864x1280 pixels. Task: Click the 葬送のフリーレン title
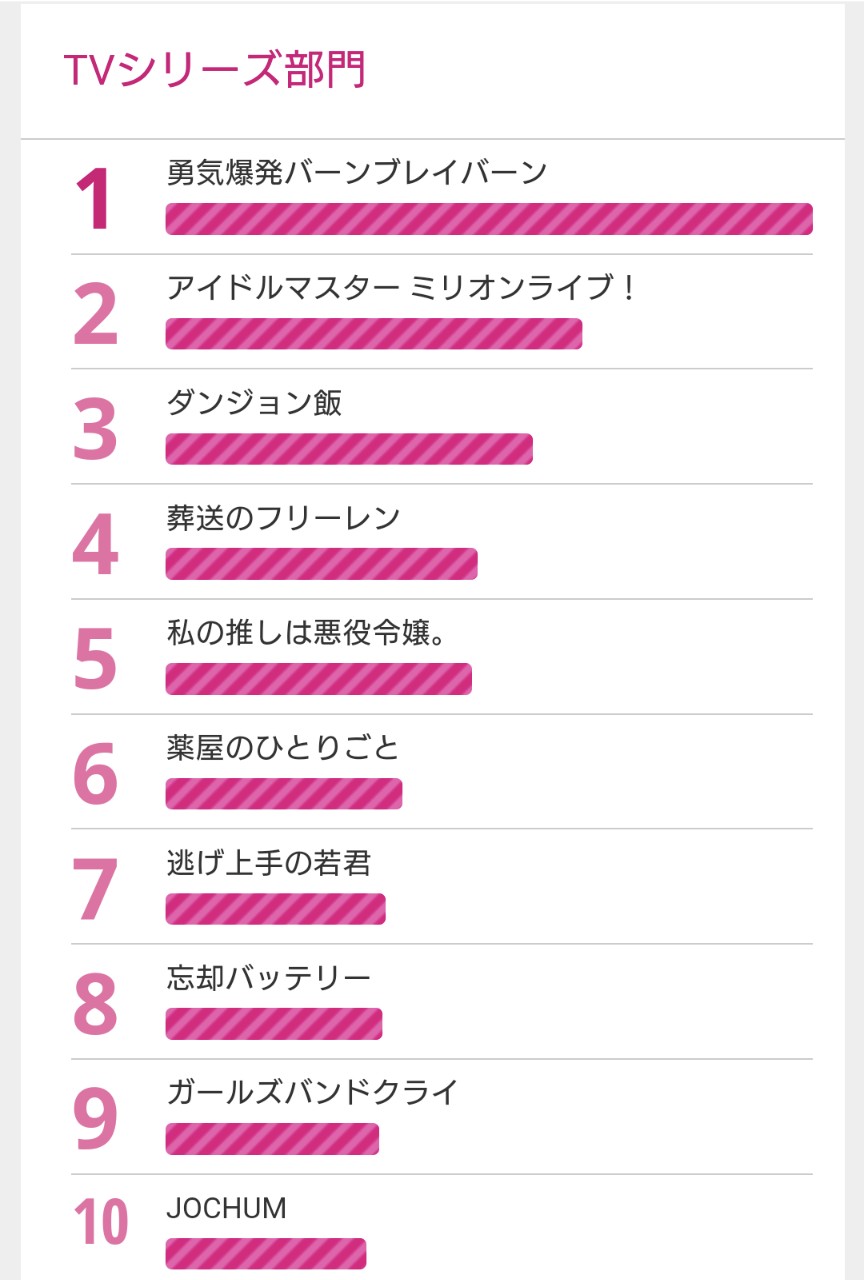coord(283,518)
